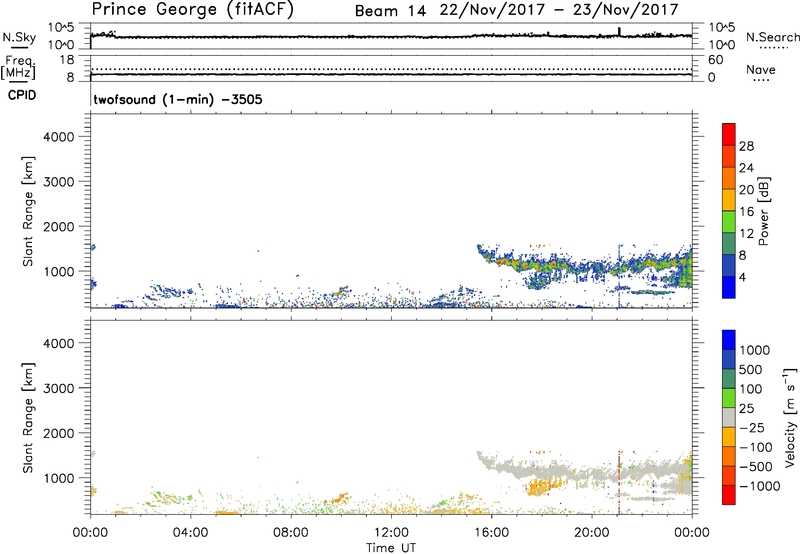The width and height of the screenshot is (800, 554).
Task: Click the 08:00 time tick label
Action: pyautogui.click(x=291, y=533)
